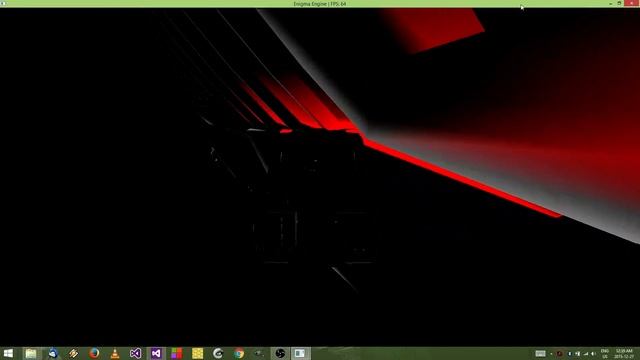Image resolution: width=640 pixels, height=360 pixels.
Task: Close the Enigma Engine window
Action: (631, 3)
